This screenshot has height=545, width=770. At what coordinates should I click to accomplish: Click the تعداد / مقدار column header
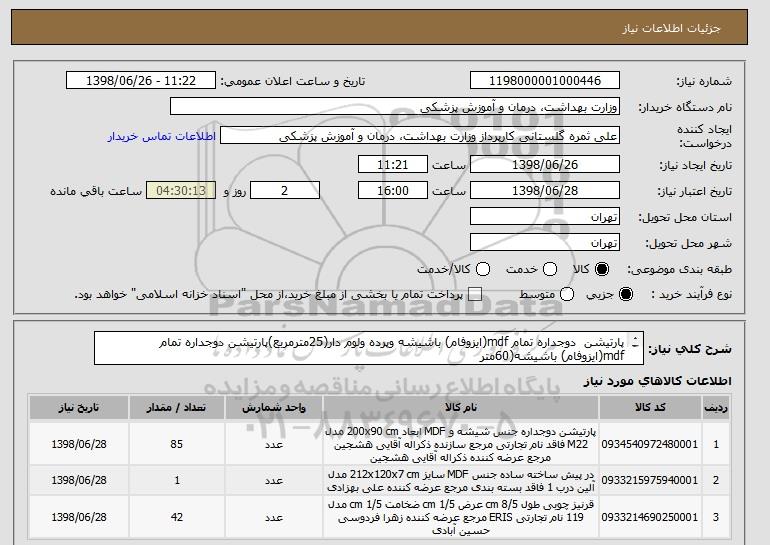pos(177,408)
